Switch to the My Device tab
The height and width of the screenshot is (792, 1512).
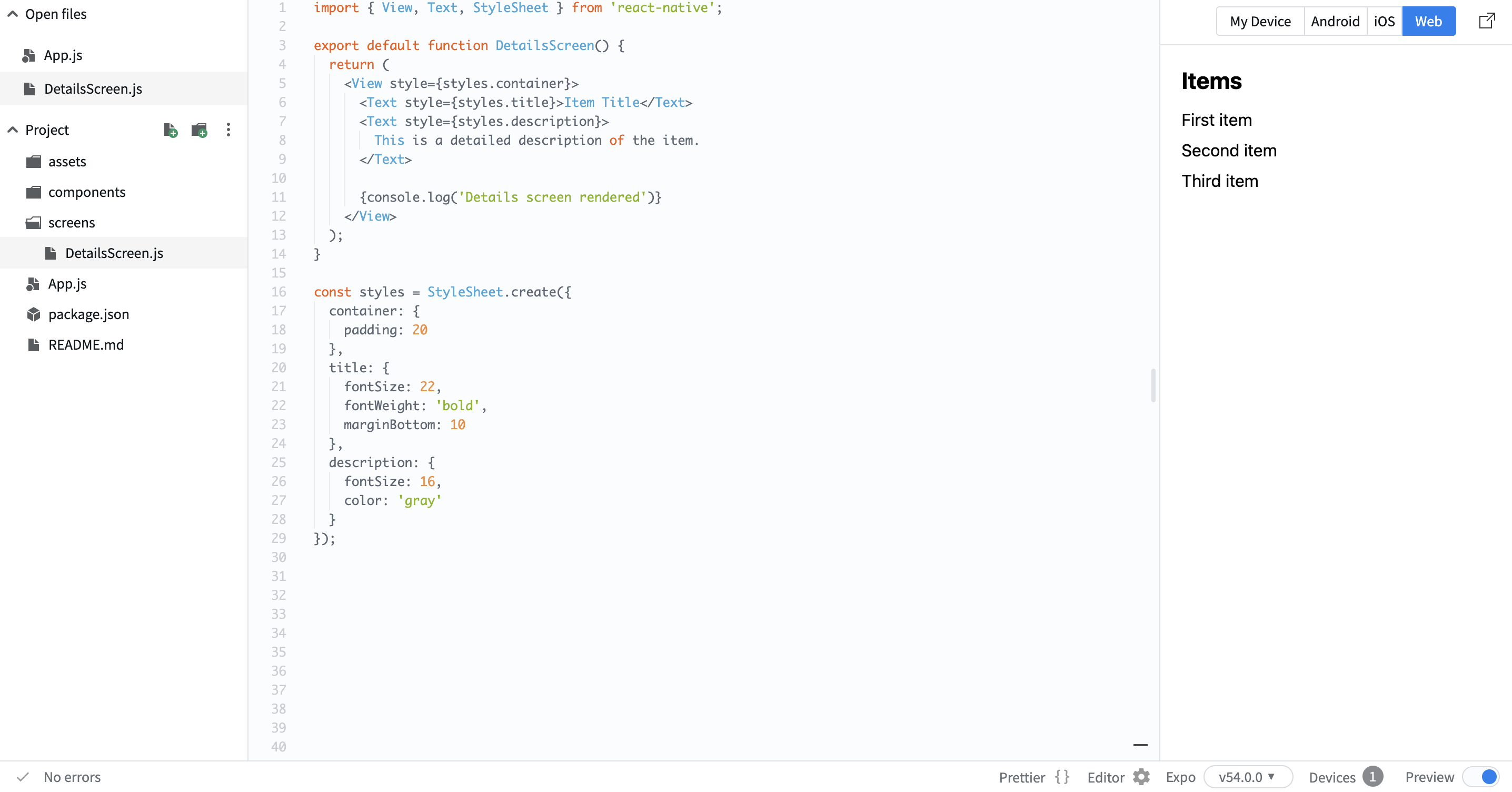pos(1260,21)
